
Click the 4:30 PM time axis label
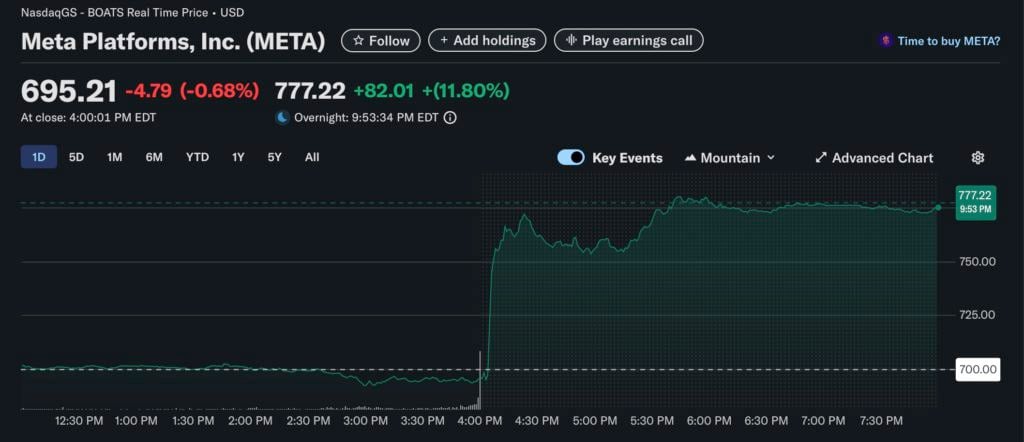point(536,421)
